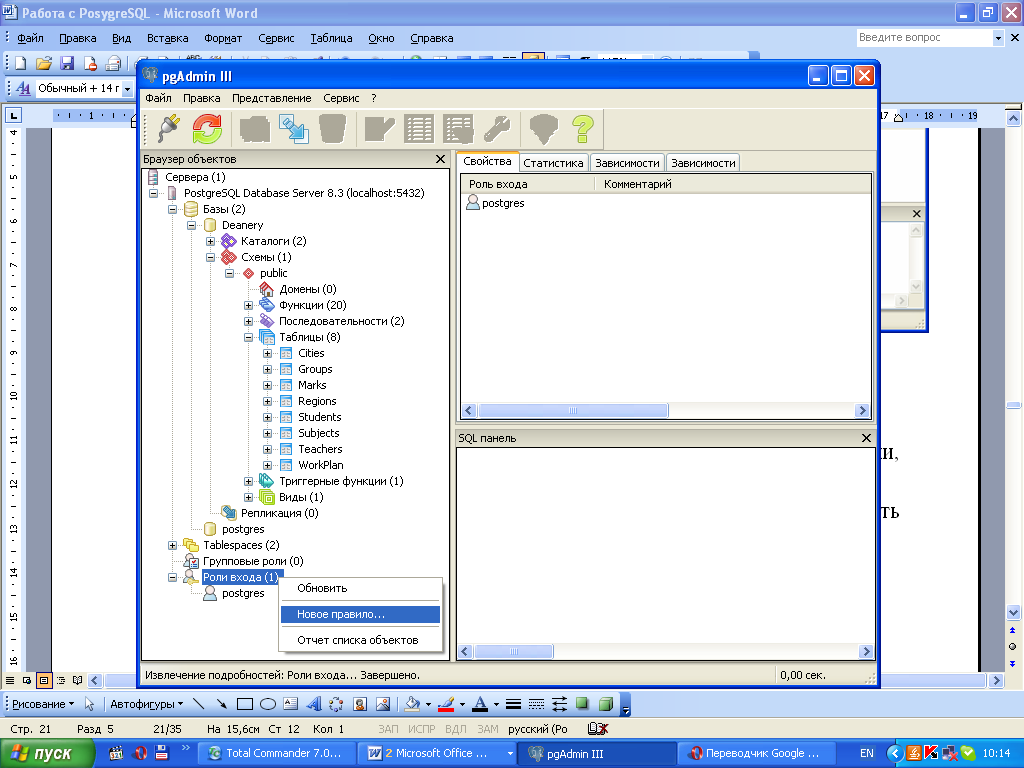Select the Deanery database icon

pyautogui.click(x=210, y=225)
